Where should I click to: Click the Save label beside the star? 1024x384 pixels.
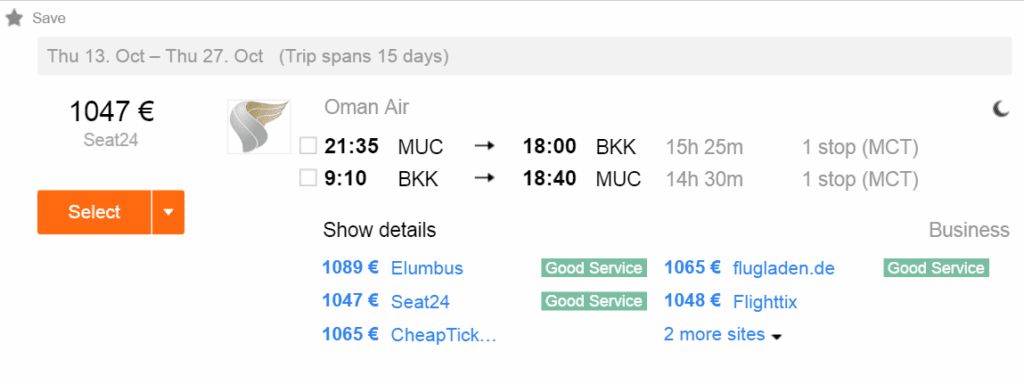click(x=49, y=18)
